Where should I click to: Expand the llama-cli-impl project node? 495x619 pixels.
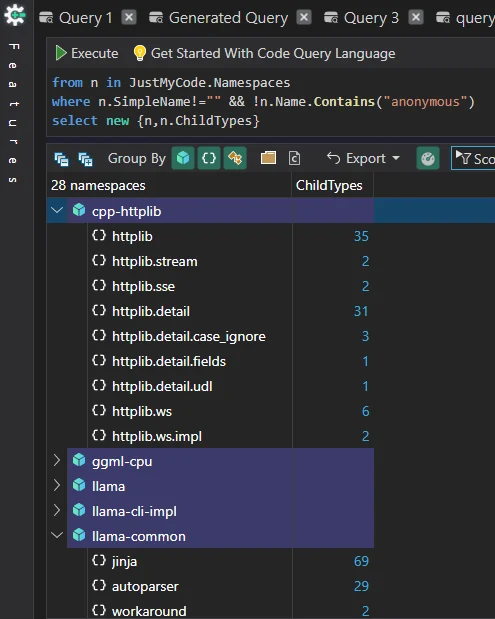[x=57, y=510]
